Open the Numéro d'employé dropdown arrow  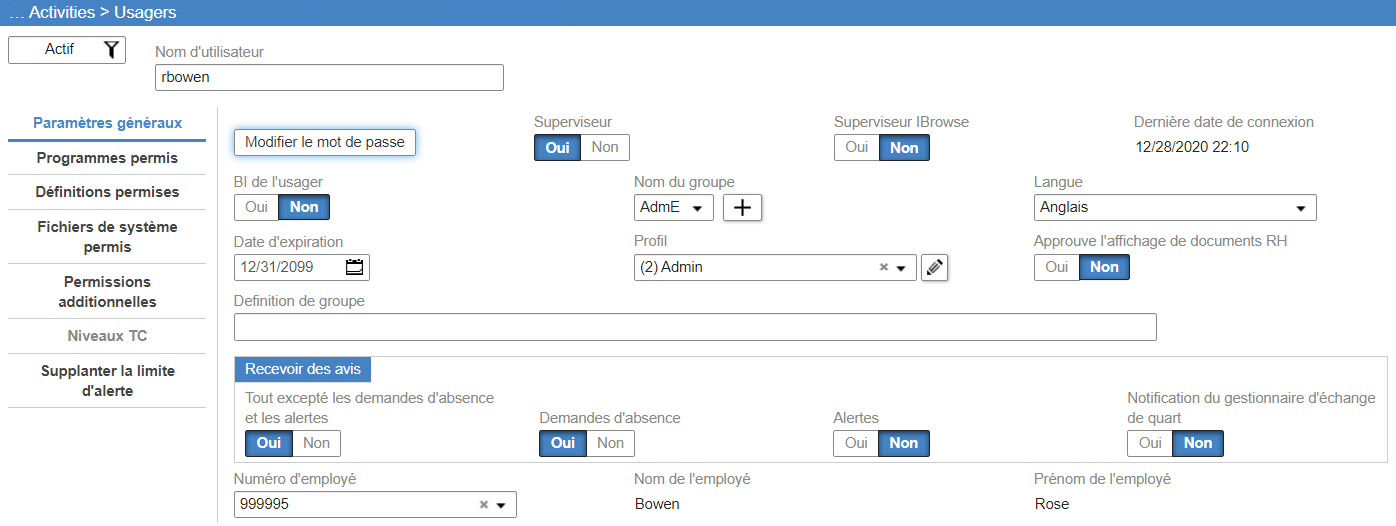[x=501, y=505]
